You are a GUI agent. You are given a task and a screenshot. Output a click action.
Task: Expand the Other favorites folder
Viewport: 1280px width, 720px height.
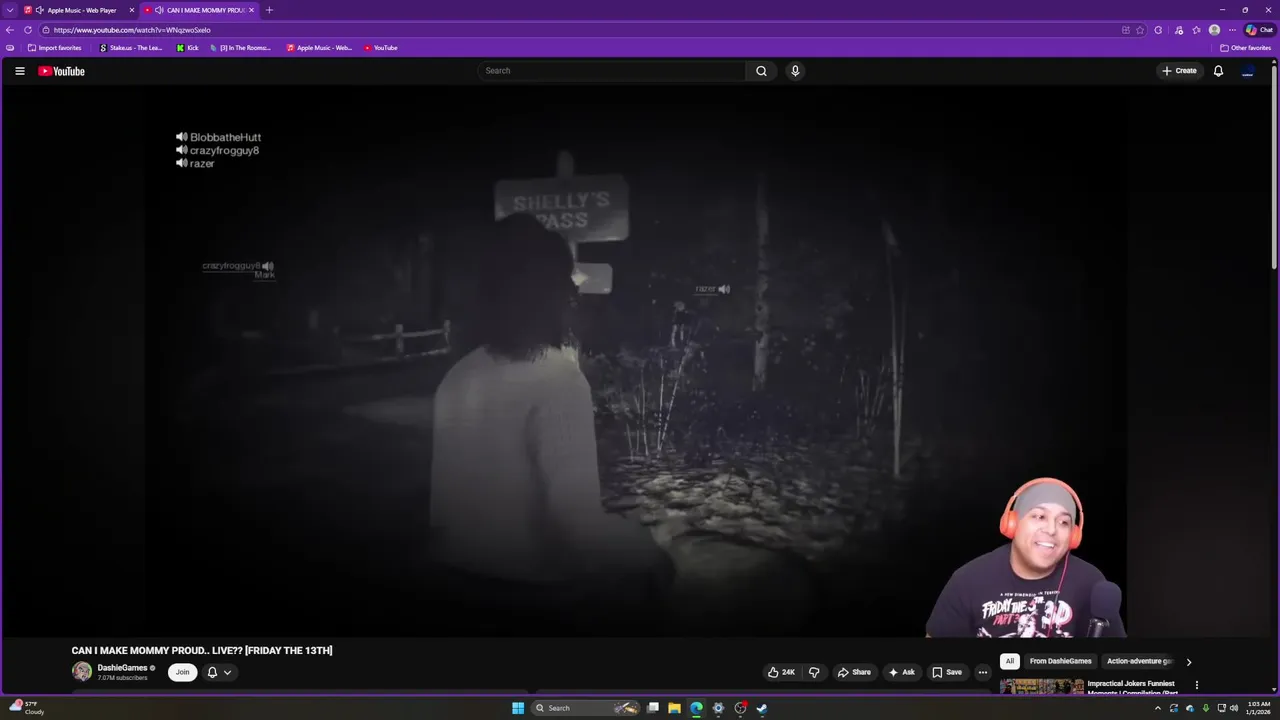tap(1246, 48)
